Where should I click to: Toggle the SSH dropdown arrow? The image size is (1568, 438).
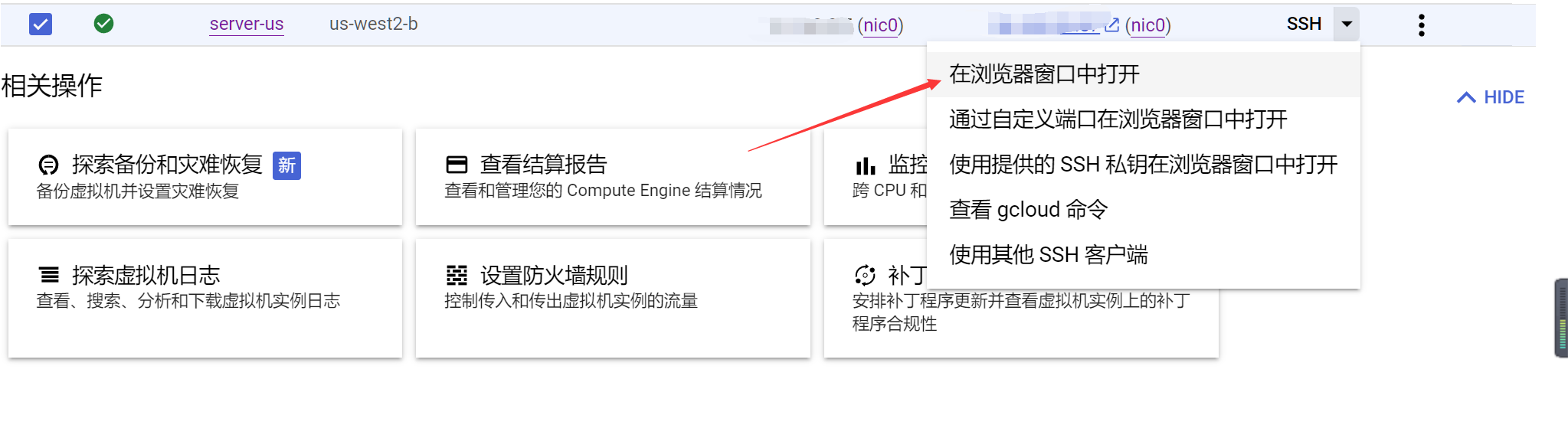(1346, 24)
